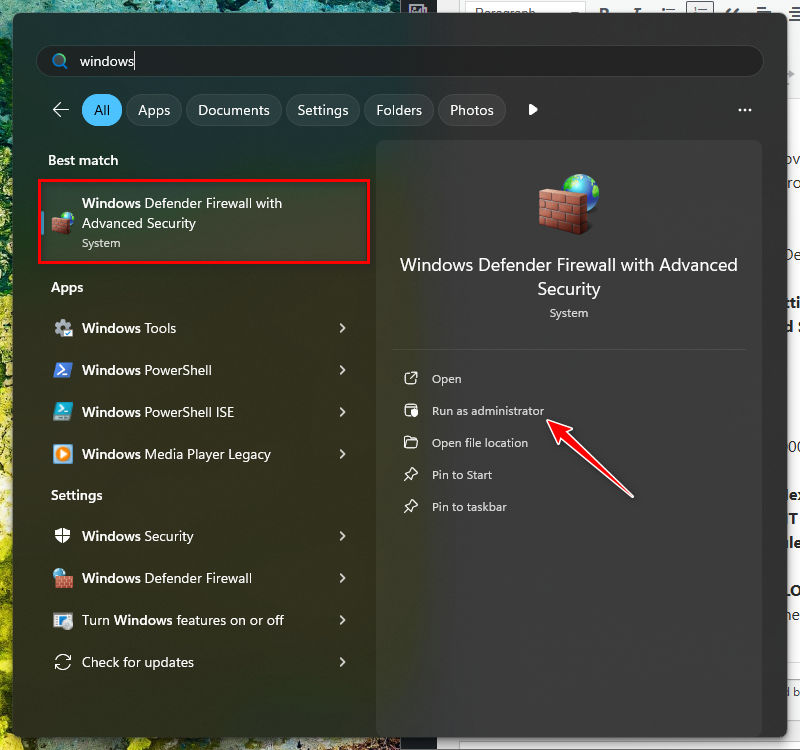This screenshot has width=800, height=750.
Task: Select the Documents filter tab
Action: [x=234, y=110]
